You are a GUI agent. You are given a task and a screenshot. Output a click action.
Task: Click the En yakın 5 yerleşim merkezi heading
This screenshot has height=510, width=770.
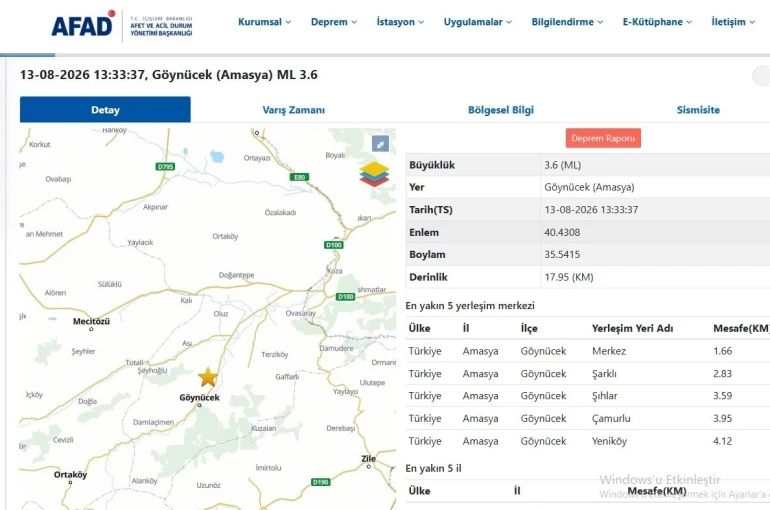(470, 306)
